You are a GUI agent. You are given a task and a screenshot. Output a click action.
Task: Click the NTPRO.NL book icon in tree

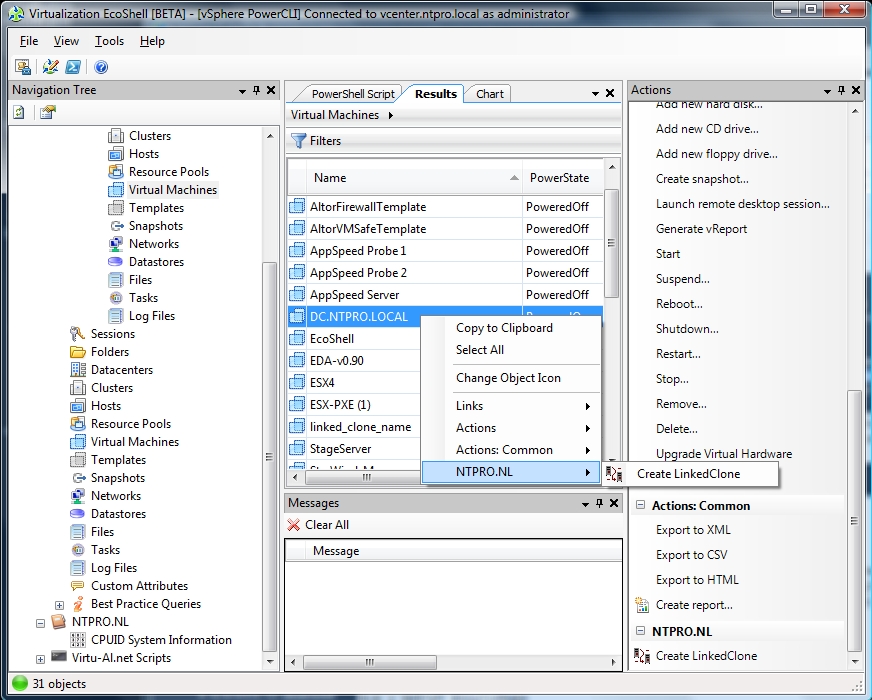pos(59,622)
